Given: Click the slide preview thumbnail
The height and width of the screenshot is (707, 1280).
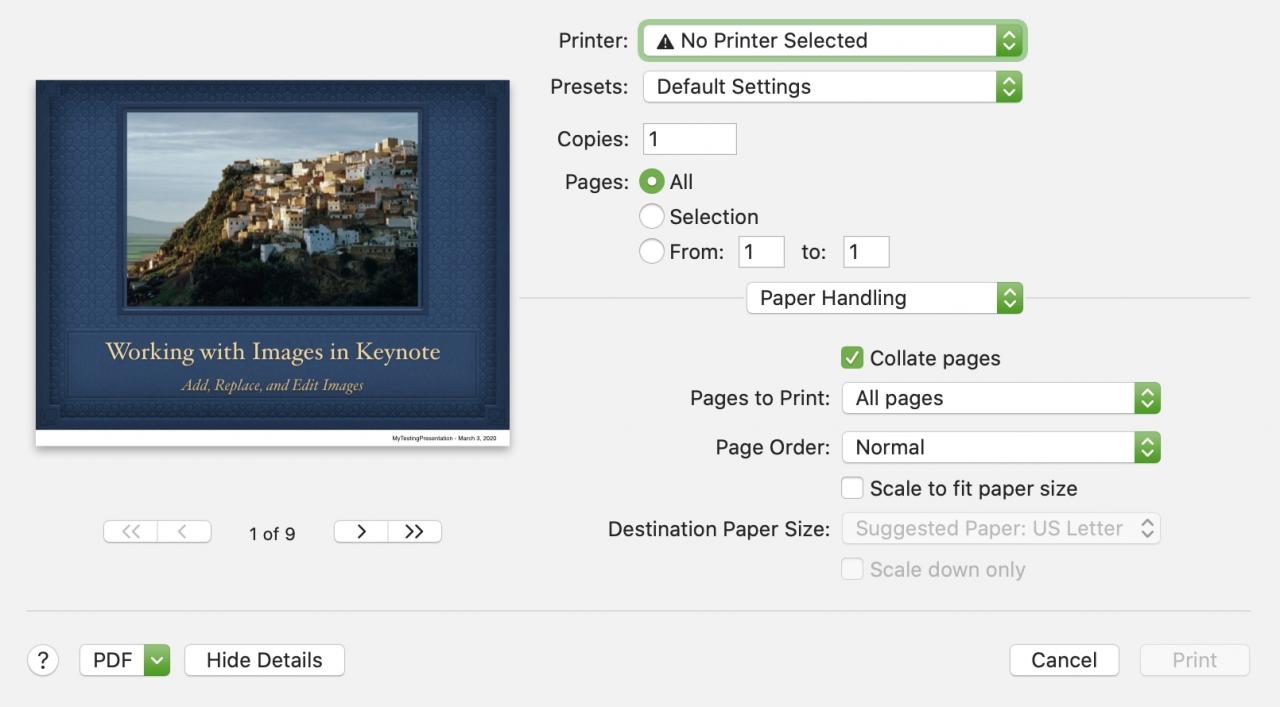Looking at the screenshot, I should [272, 263].
